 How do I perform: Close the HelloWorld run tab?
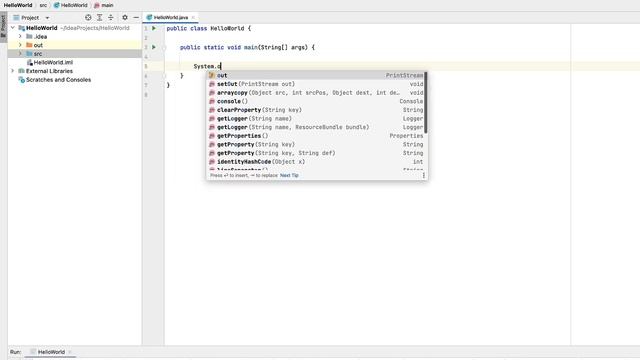pos(70,352)
